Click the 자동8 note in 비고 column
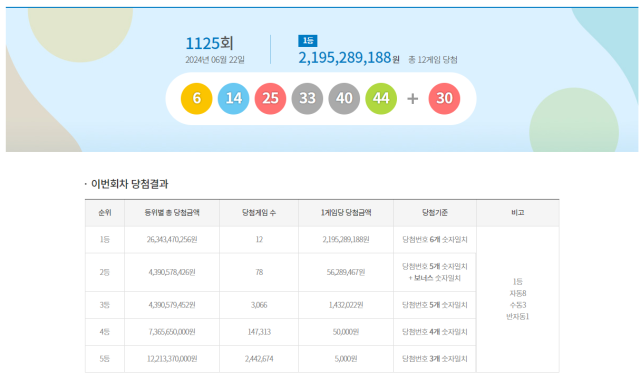Screen dimensions: 640x381 518,294
